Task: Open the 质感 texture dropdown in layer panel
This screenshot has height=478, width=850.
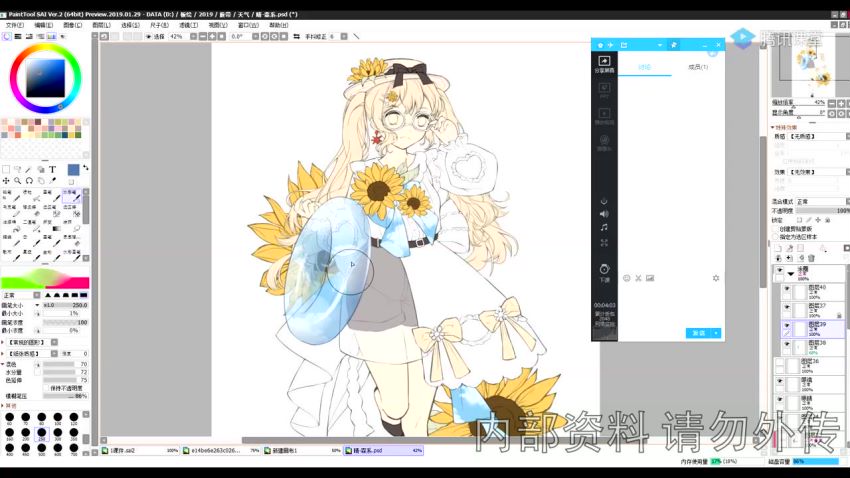Action: click(819, 137)
